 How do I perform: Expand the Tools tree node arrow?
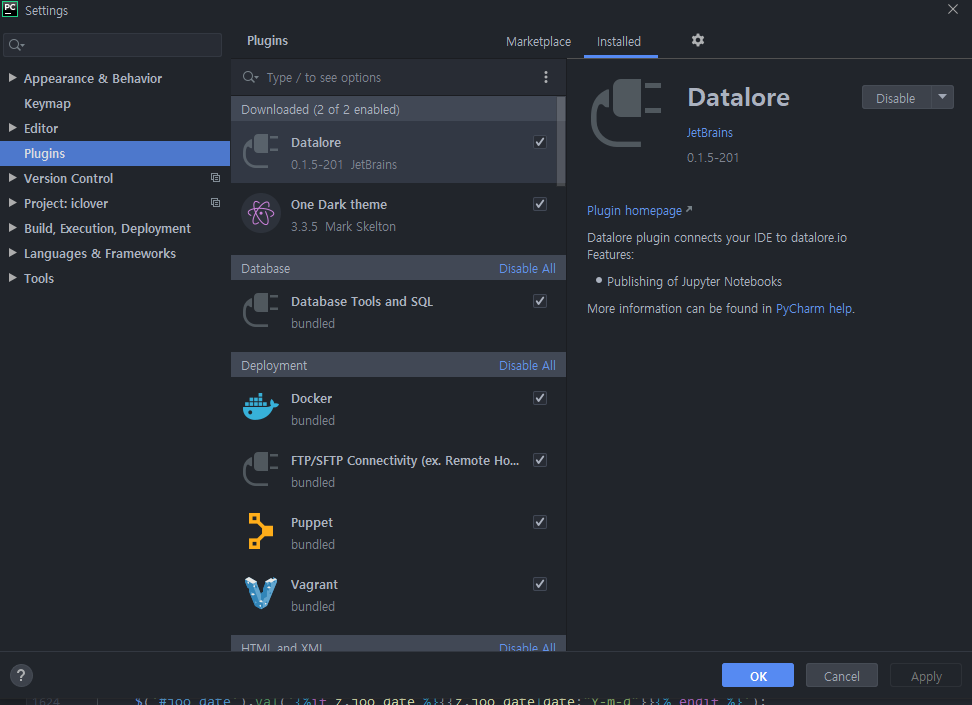pyautogui.click(x=12, y=278)
